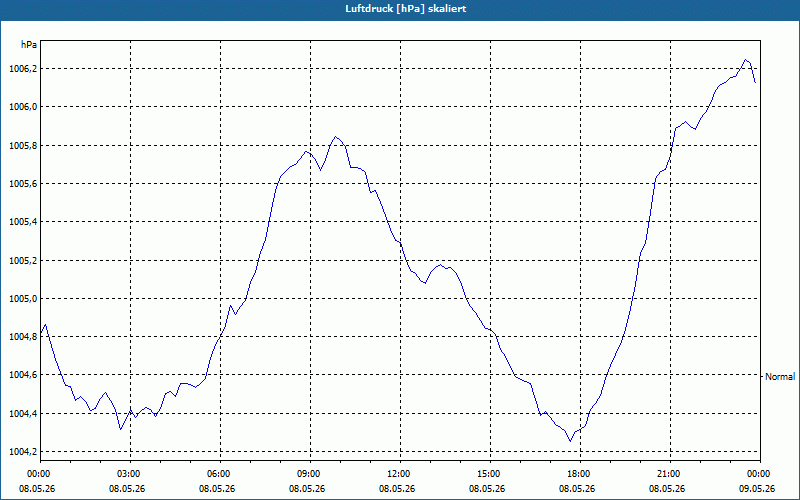
Task: Click the y-axis value 1004,6
Action: pyautogui.click(x=22, y=375)
